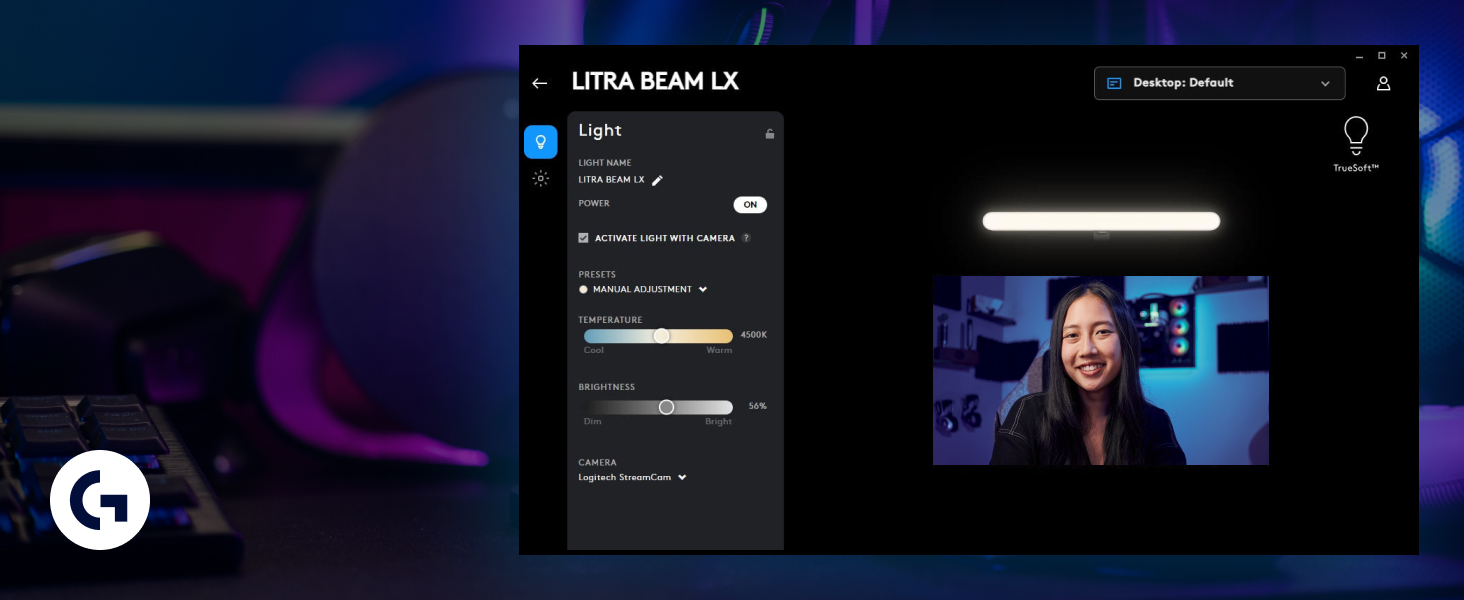
Task: Click the Logitech G logo
Action: click(100, 500)
